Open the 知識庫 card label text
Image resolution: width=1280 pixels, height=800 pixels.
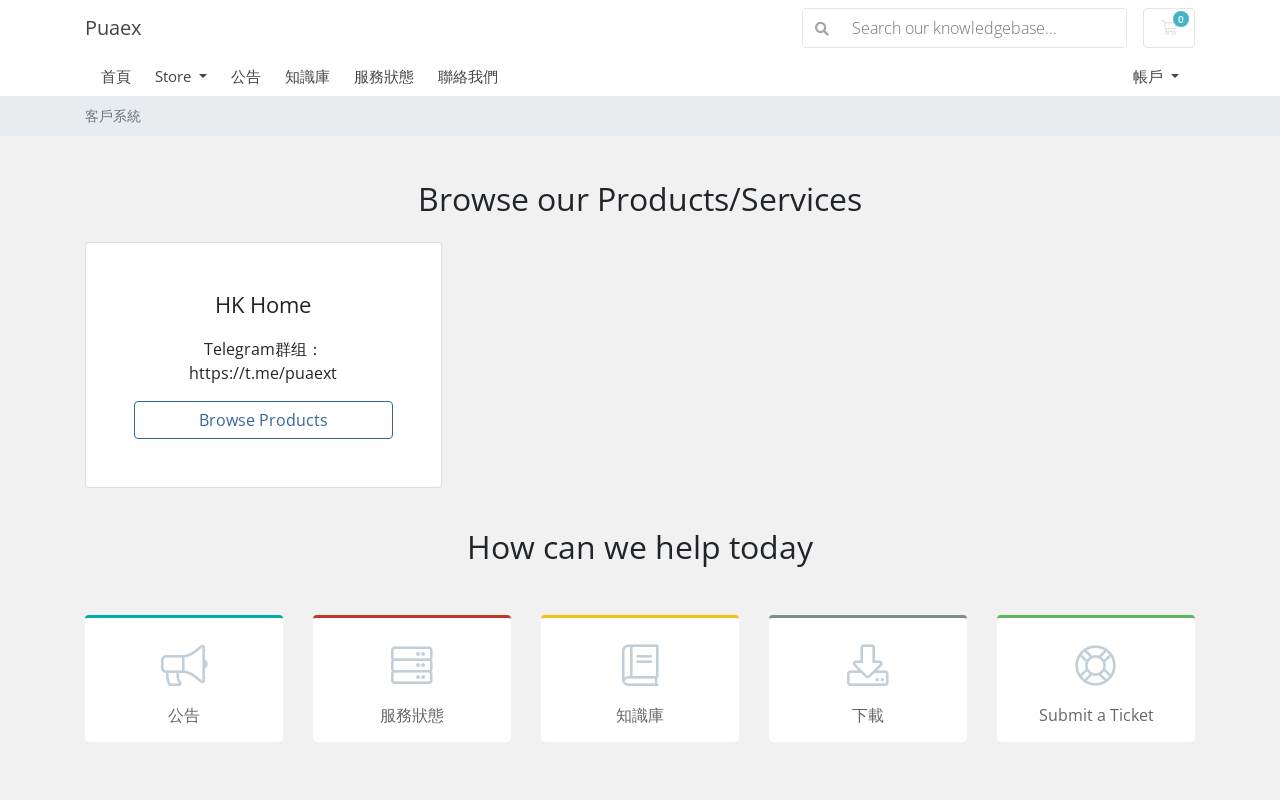coord(640,715)
